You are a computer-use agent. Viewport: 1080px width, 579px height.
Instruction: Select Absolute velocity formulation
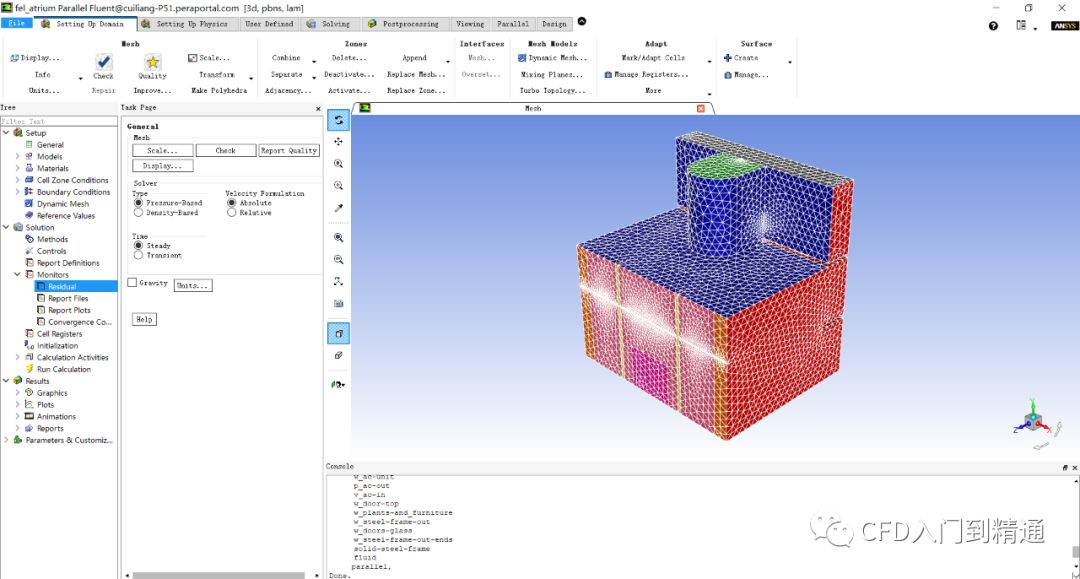coord(231,203)
